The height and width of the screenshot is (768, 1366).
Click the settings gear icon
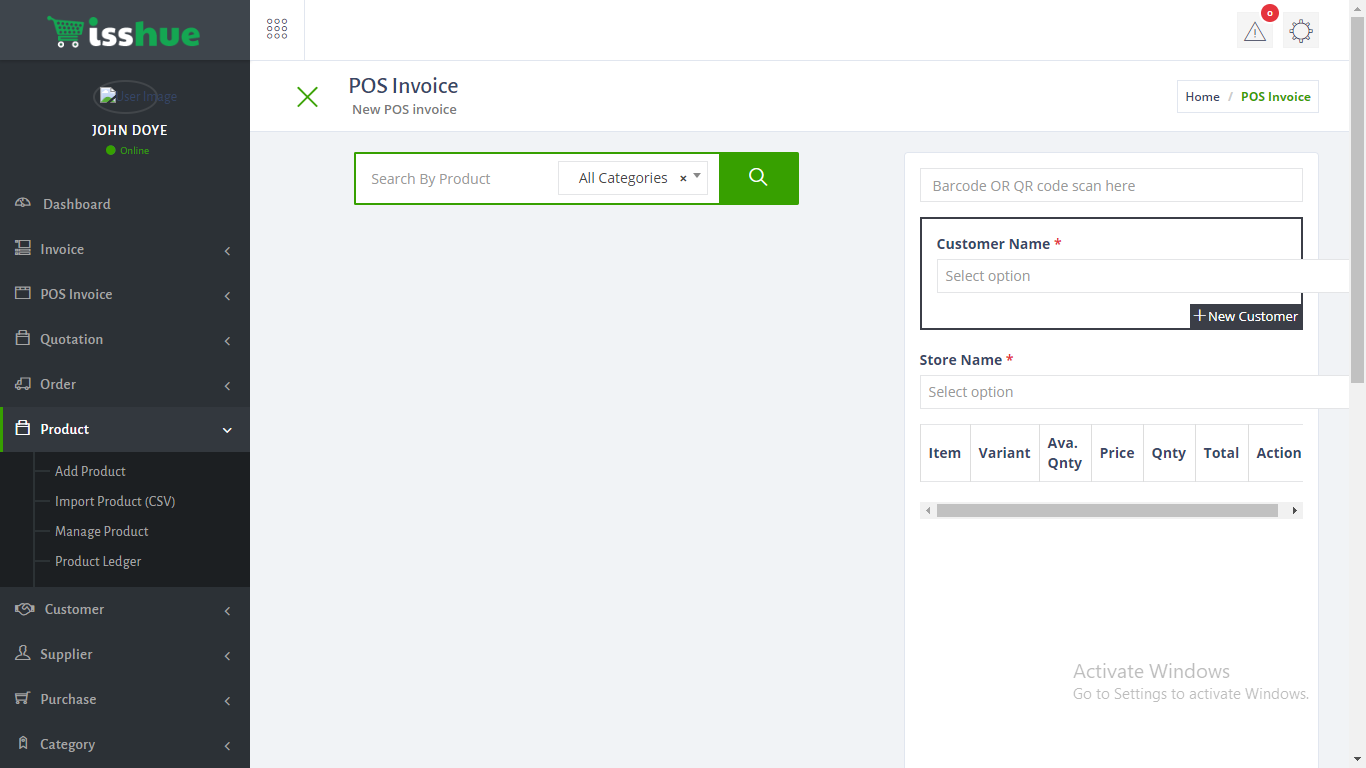point(1300,31)
